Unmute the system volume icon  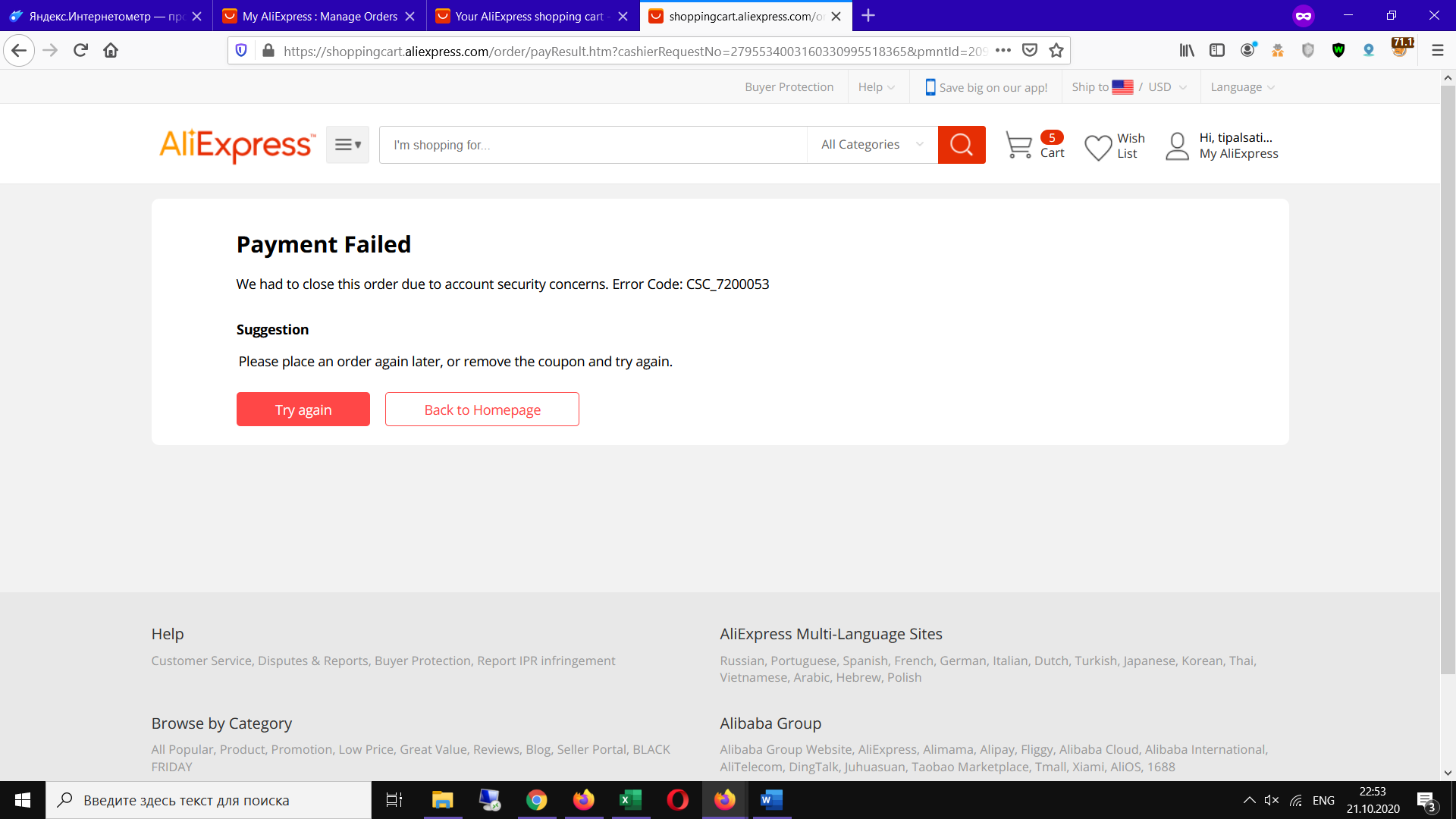tap(1272, 800)
